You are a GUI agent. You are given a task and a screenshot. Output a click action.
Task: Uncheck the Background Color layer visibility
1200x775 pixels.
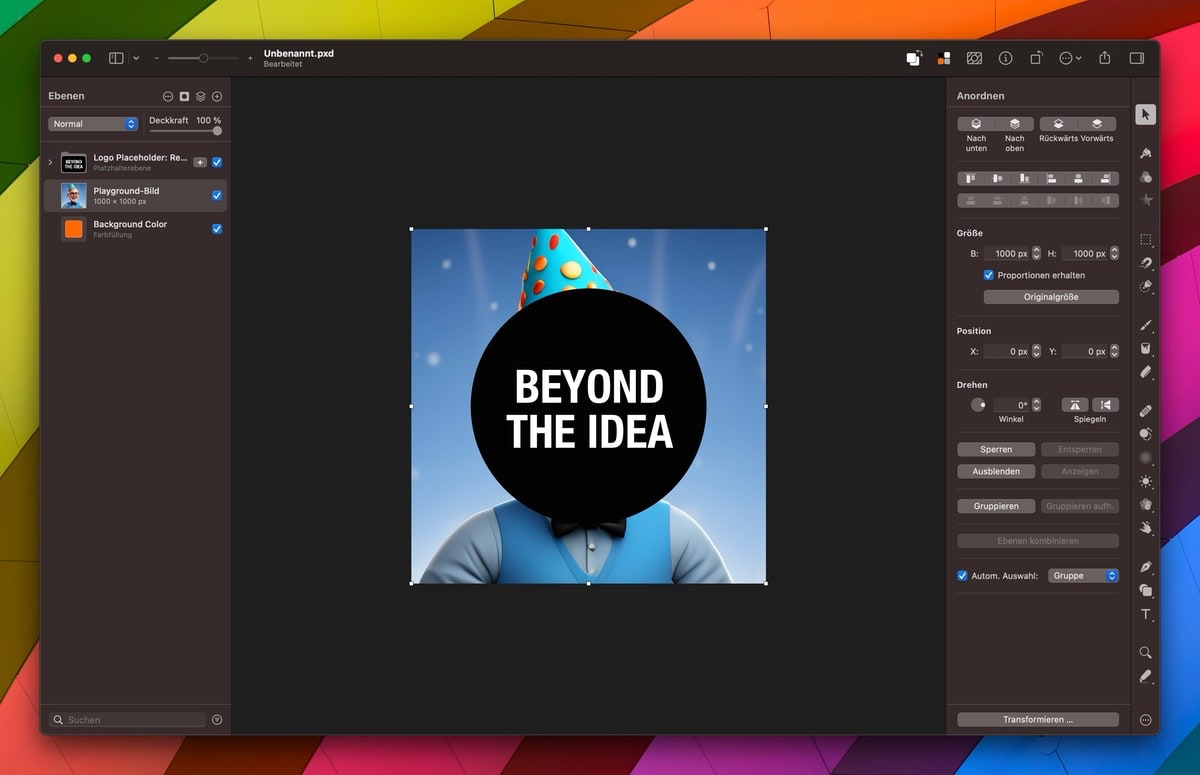click(x=217, y=229)
